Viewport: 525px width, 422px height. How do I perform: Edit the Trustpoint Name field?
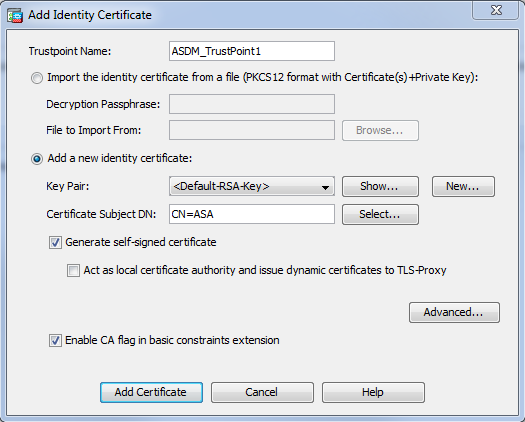(252, 51)
